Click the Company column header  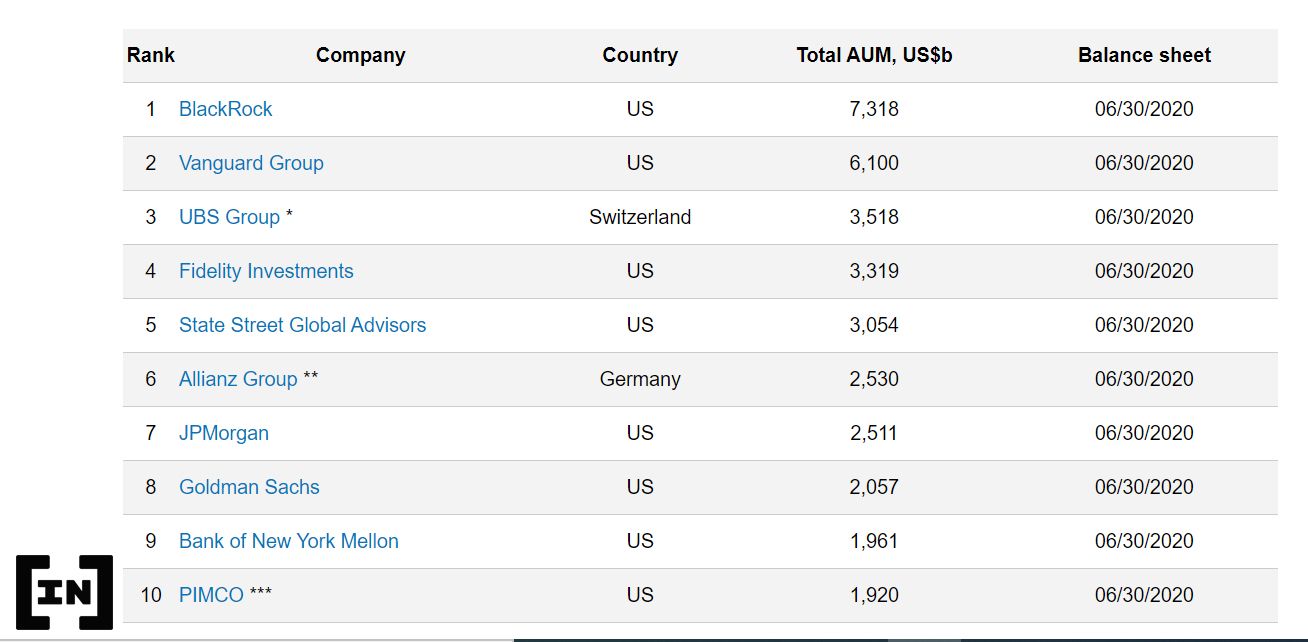pos(360,55)
